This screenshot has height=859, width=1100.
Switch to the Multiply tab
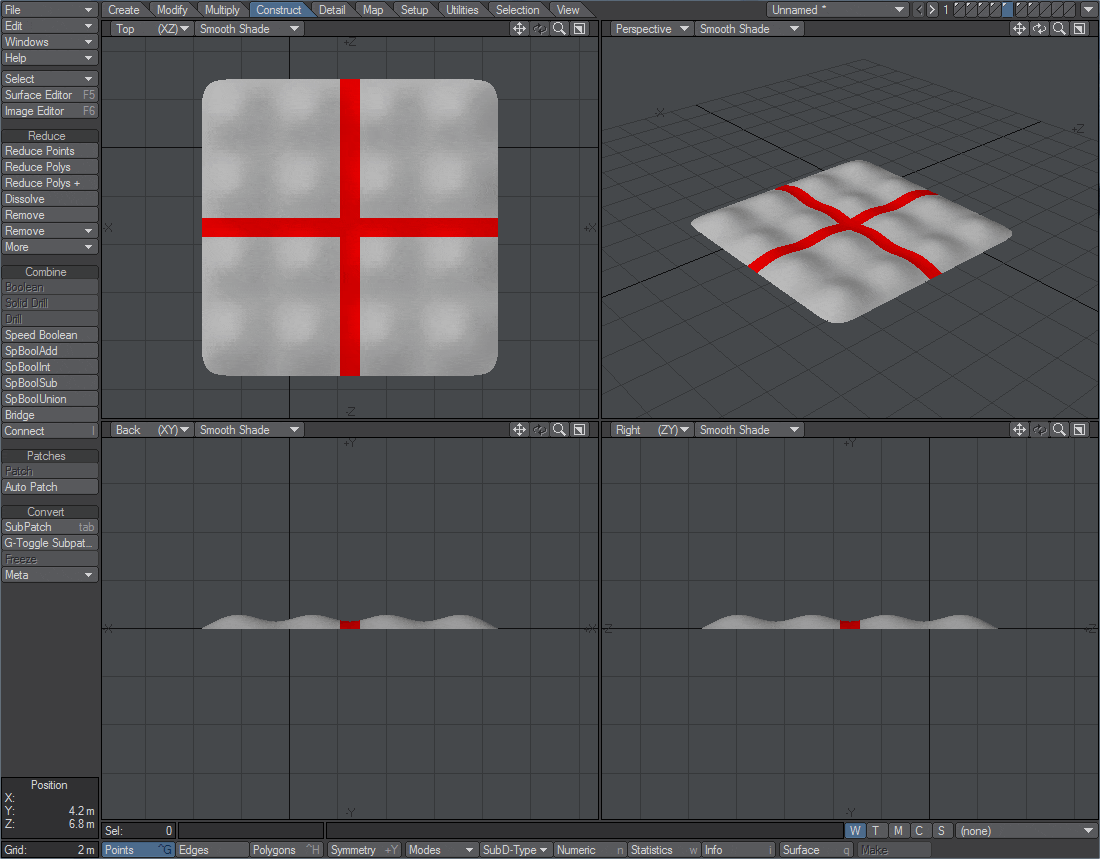tap(222, 10)
